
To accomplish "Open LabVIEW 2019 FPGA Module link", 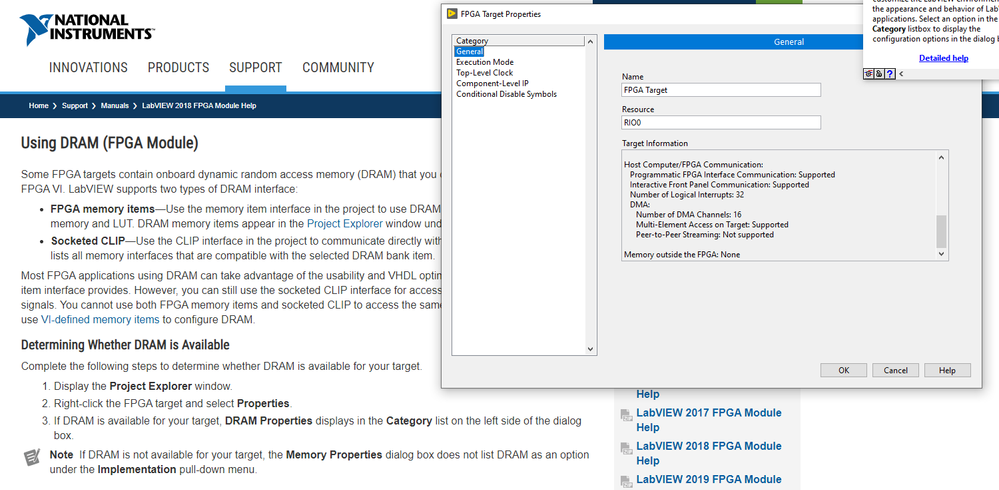I will pyautogui.click(x=708, y=480).
